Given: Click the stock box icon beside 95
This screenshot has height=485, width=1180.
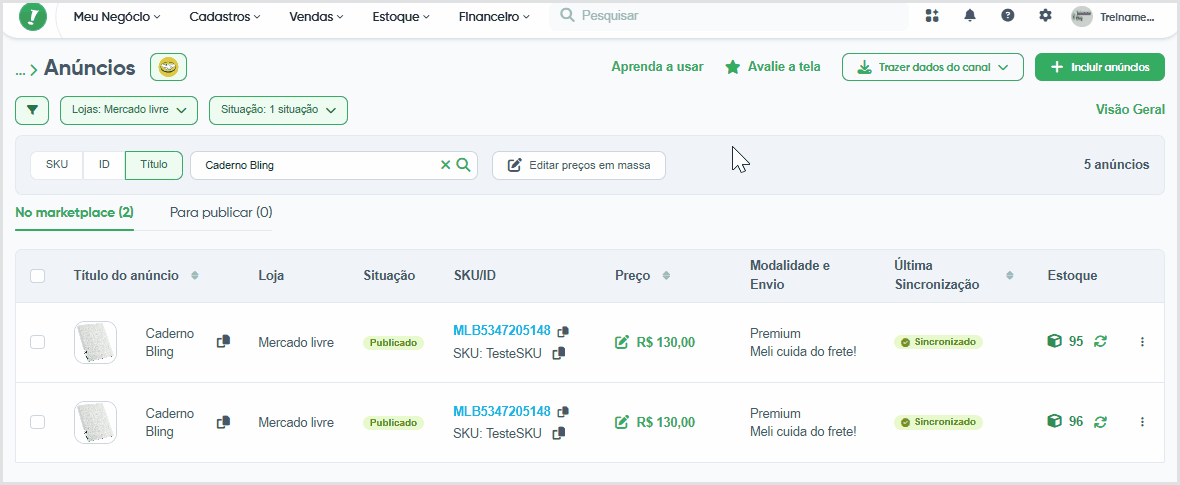Looking at the screenshot, I should [1054, 341].
